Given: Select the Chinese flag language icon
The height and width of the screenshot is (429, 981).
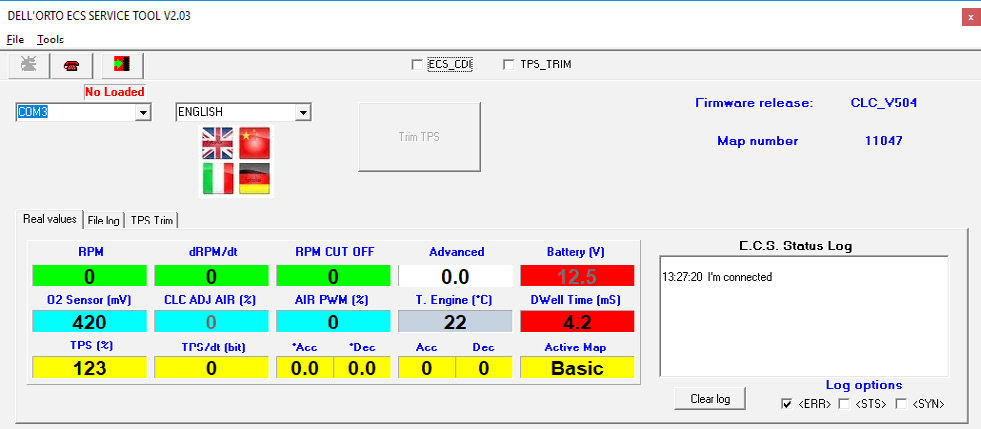Looking at the screenshot, I should point(254,143).
